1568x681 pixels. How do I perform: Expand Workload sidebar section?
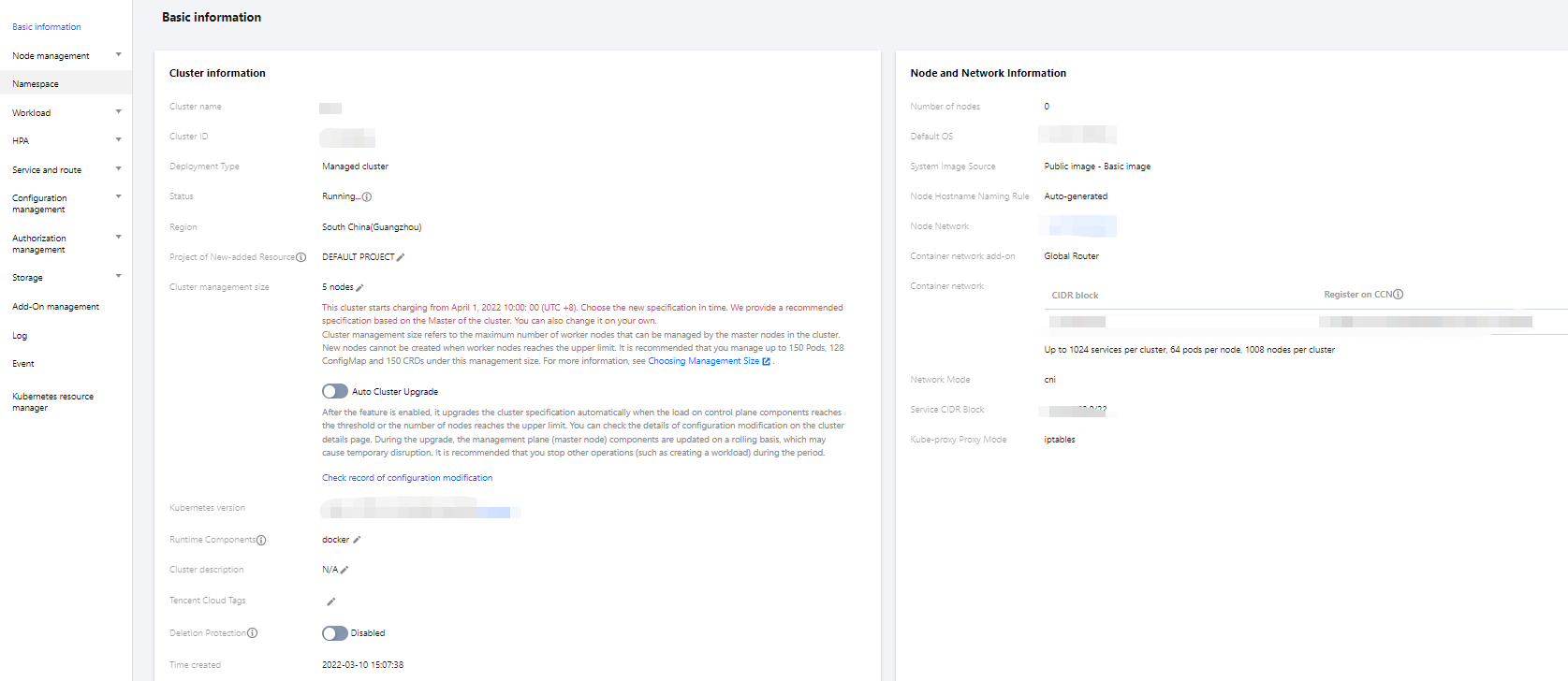click(x=118, y=112)
